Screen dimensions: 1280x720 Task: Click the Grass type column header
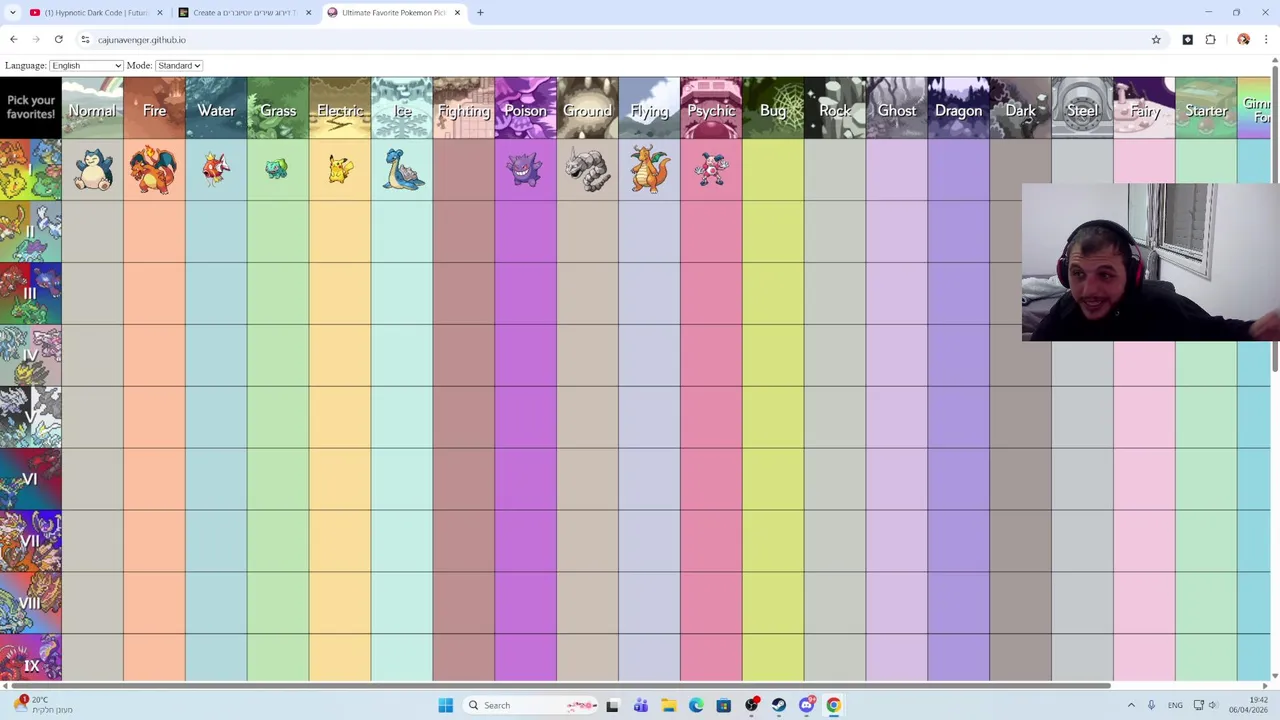[279, 108]
